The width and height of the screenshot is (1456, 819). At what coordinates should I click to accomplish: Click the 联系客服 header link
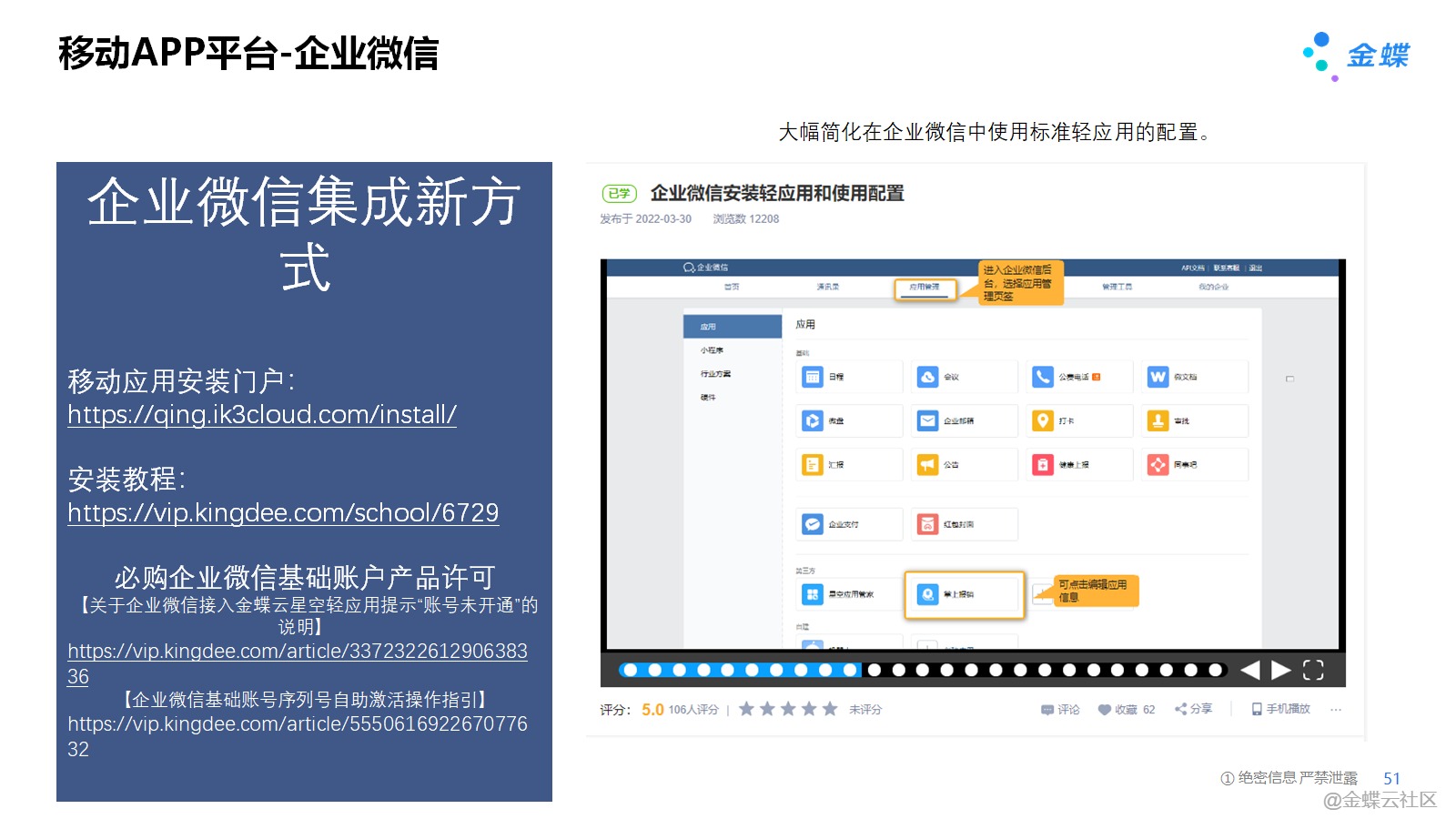(1226, 268)
